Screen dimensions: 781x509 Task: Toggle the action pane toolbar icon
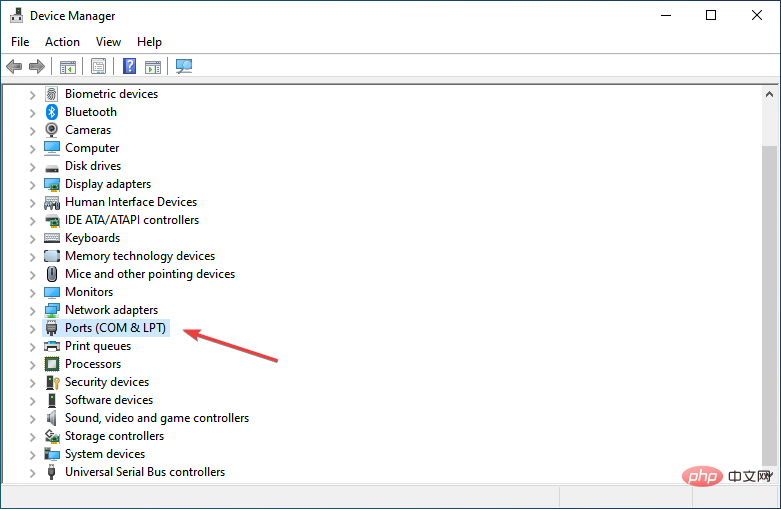153,66
